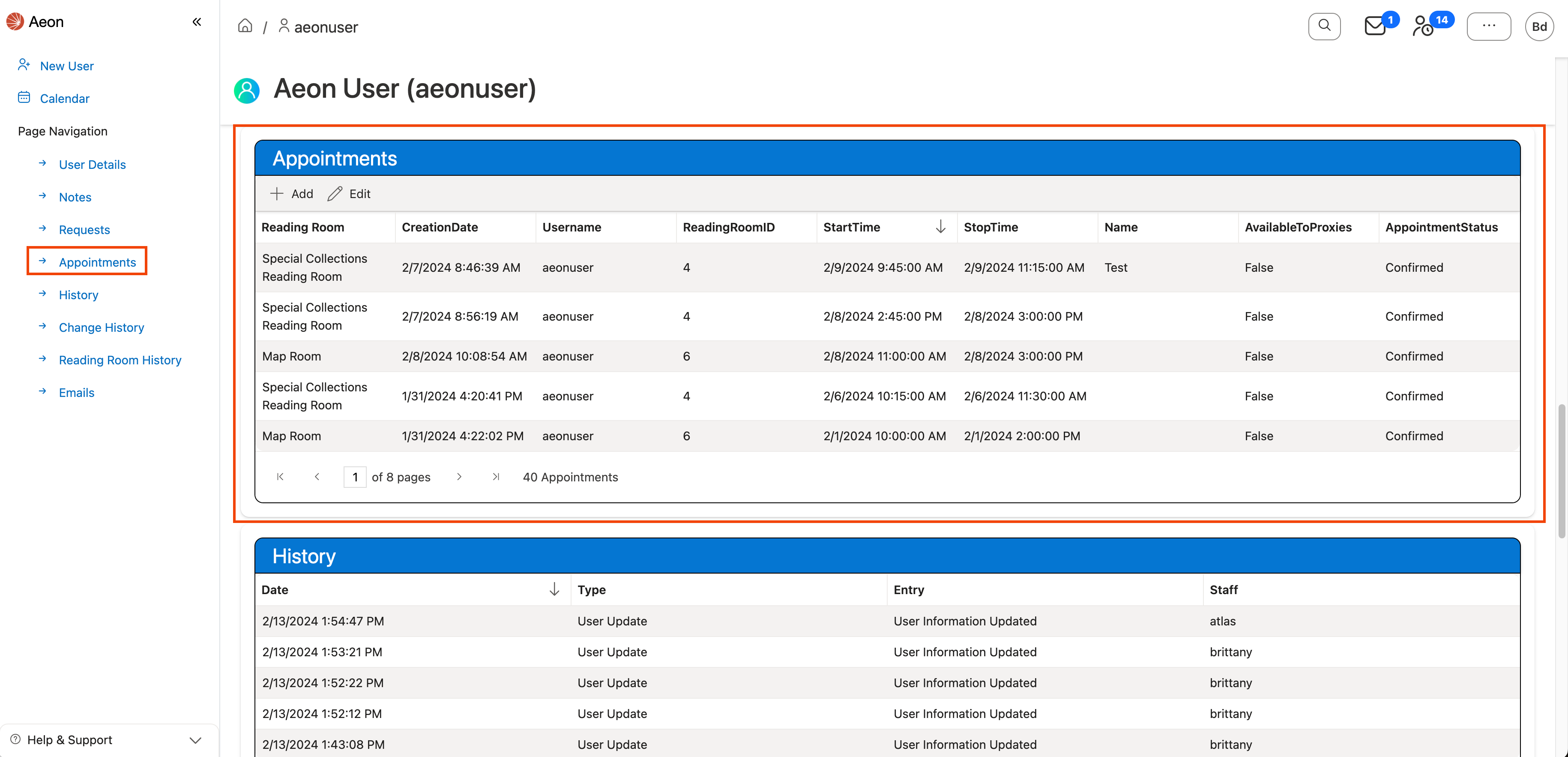
Task: Go to next appointments page
Action: [459, 477]
